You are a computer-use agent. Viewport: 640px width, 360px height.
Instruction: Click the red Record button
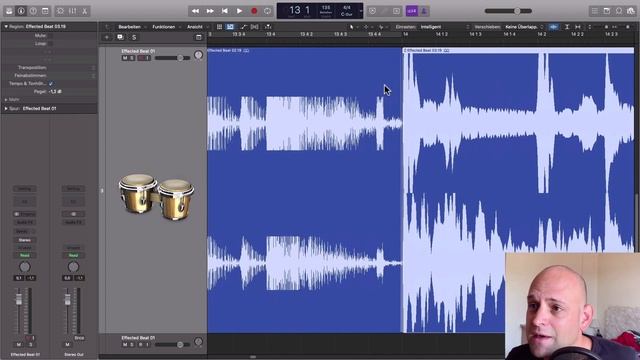click(254, 11)
